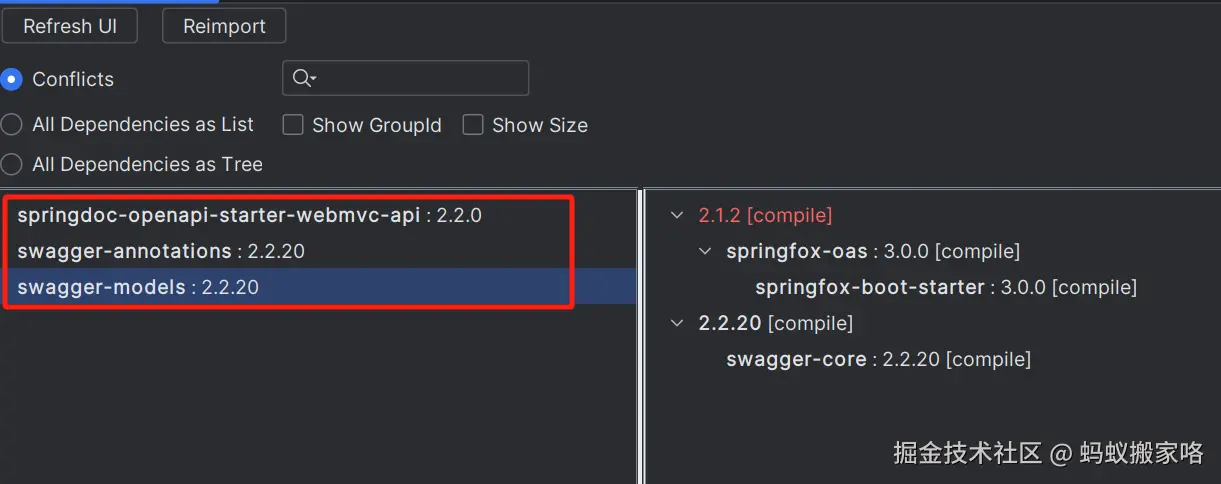This screenshot has height=484, width=1221.
Task: Collapse the springfox-oas tree node
Action: tap(706, 251)
